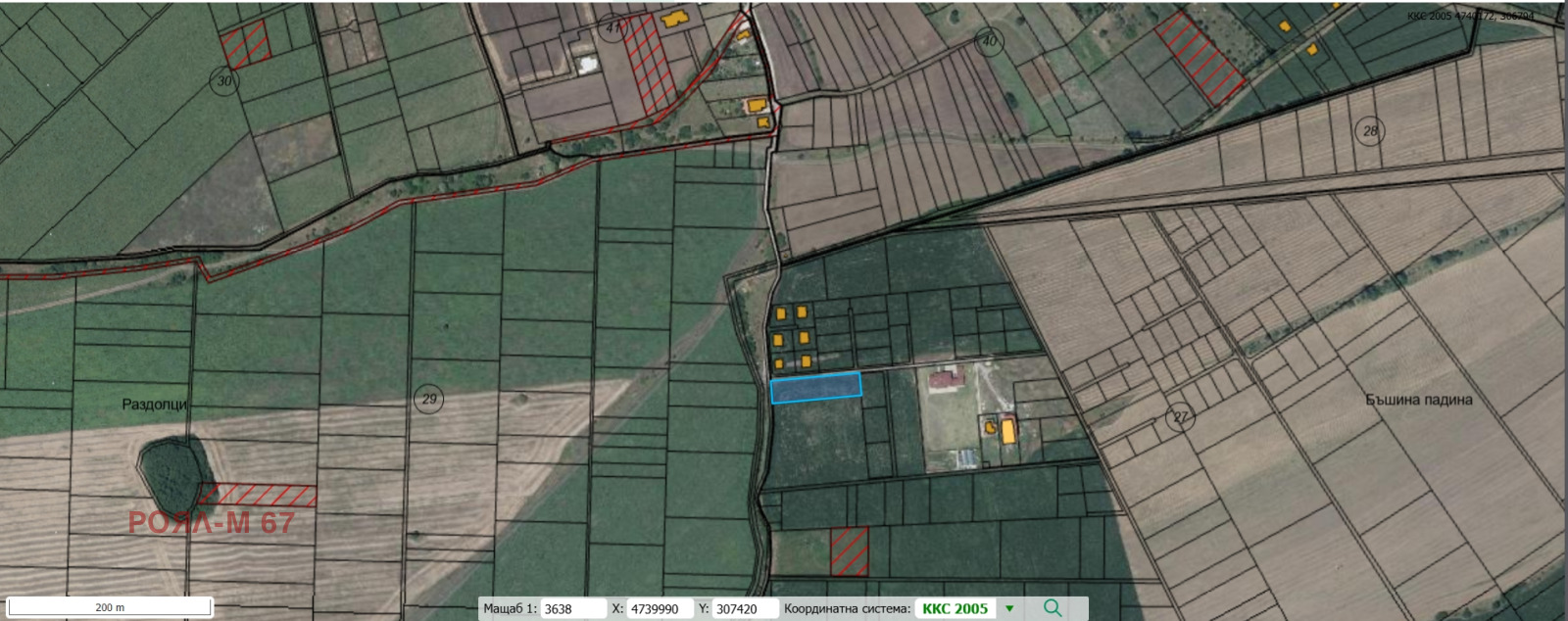The image size is (1568, 621).
Task: Click the large orange building near circled 27
Action: (1007, 431)
